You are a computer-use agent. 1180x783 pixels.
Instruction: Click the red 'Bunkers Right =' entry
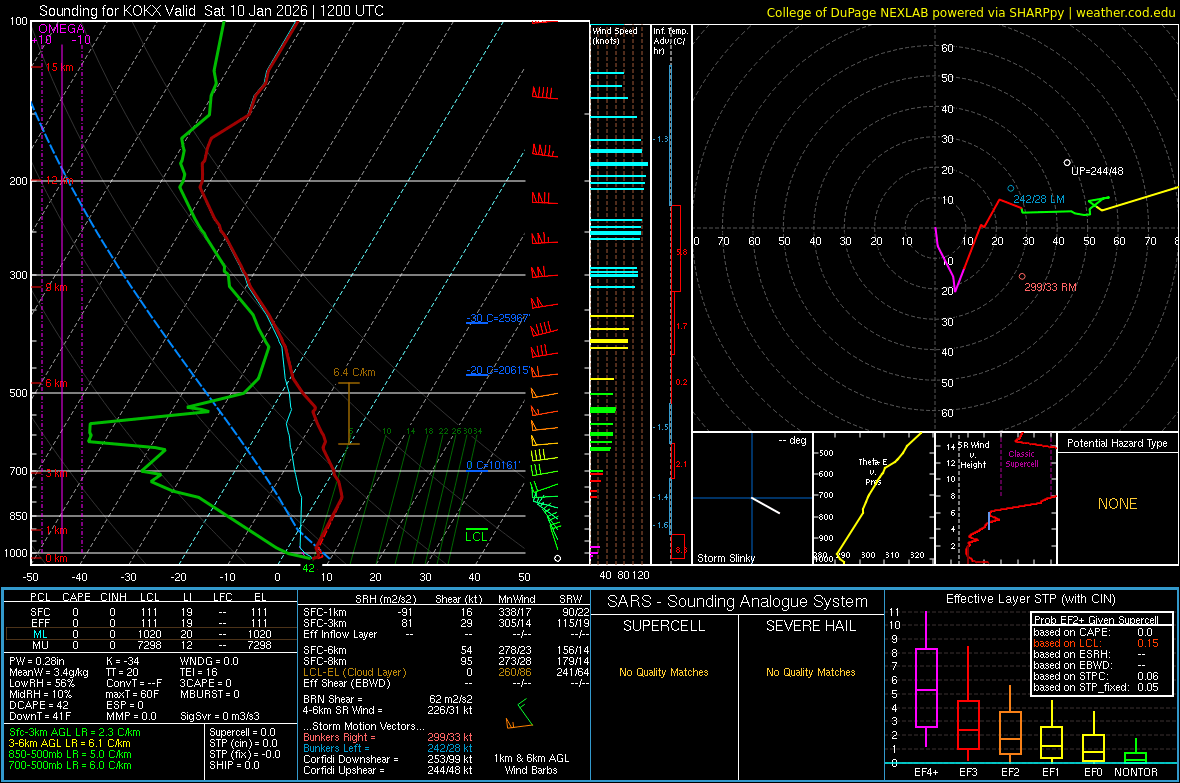click(388, 737)
